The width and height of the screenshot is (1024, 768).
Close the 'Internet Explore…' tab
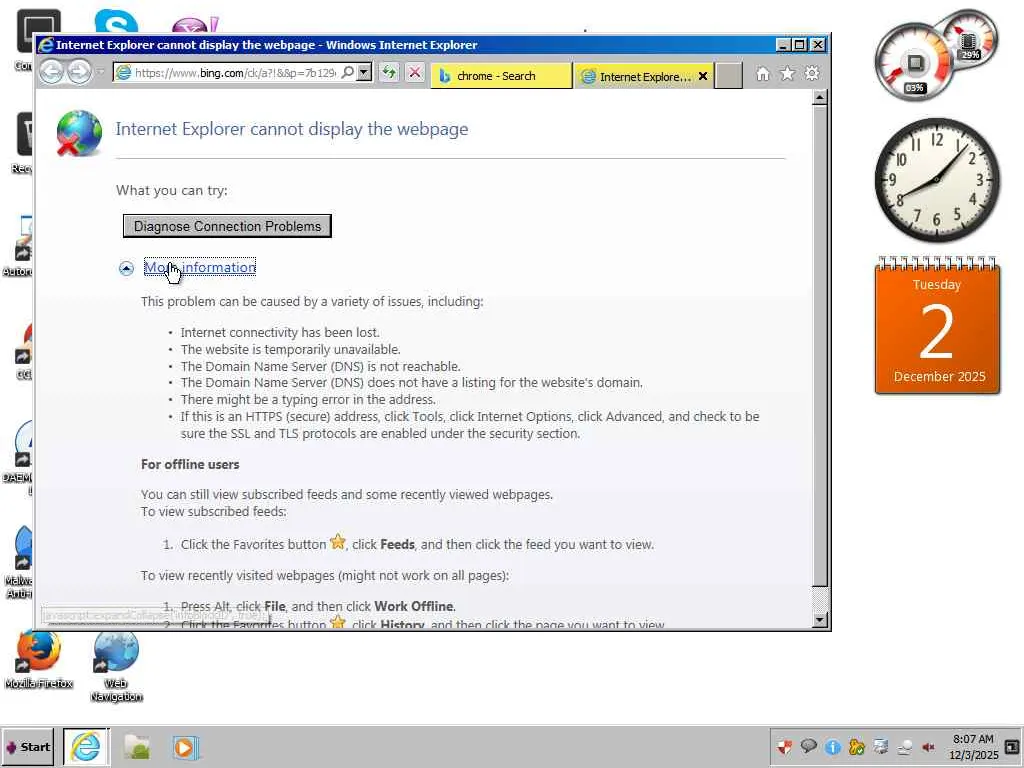[x=703, y=76]
